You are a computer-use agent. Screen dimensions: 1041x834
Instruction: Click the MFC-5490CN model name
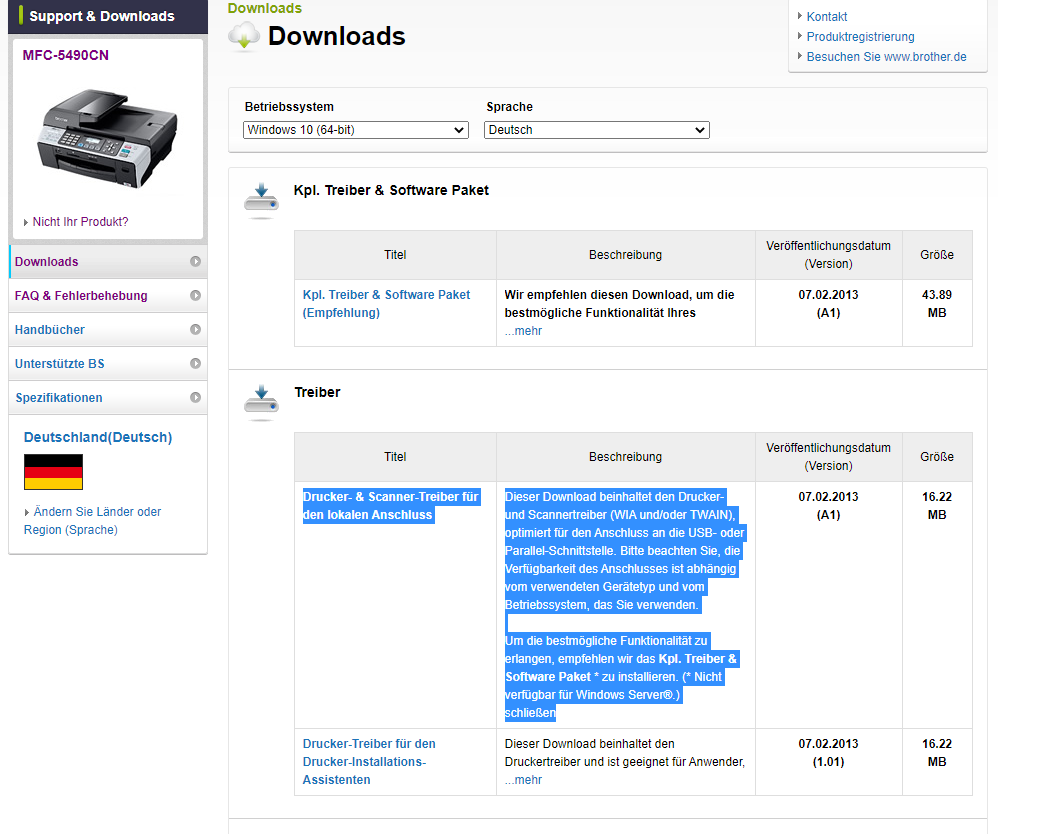tap(66, 55)
